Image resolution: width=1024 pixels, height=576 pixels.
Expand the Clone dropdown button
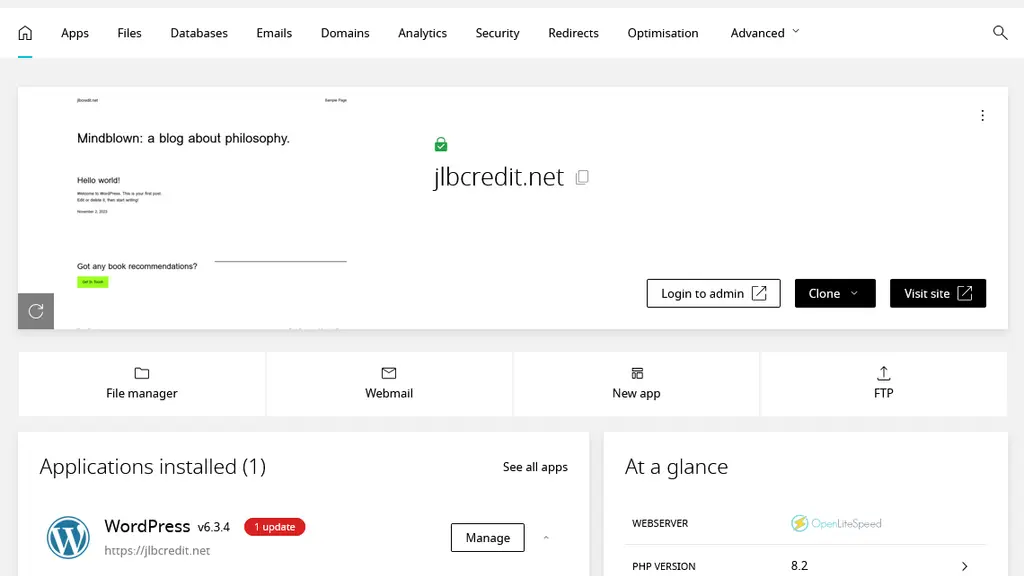835,293
